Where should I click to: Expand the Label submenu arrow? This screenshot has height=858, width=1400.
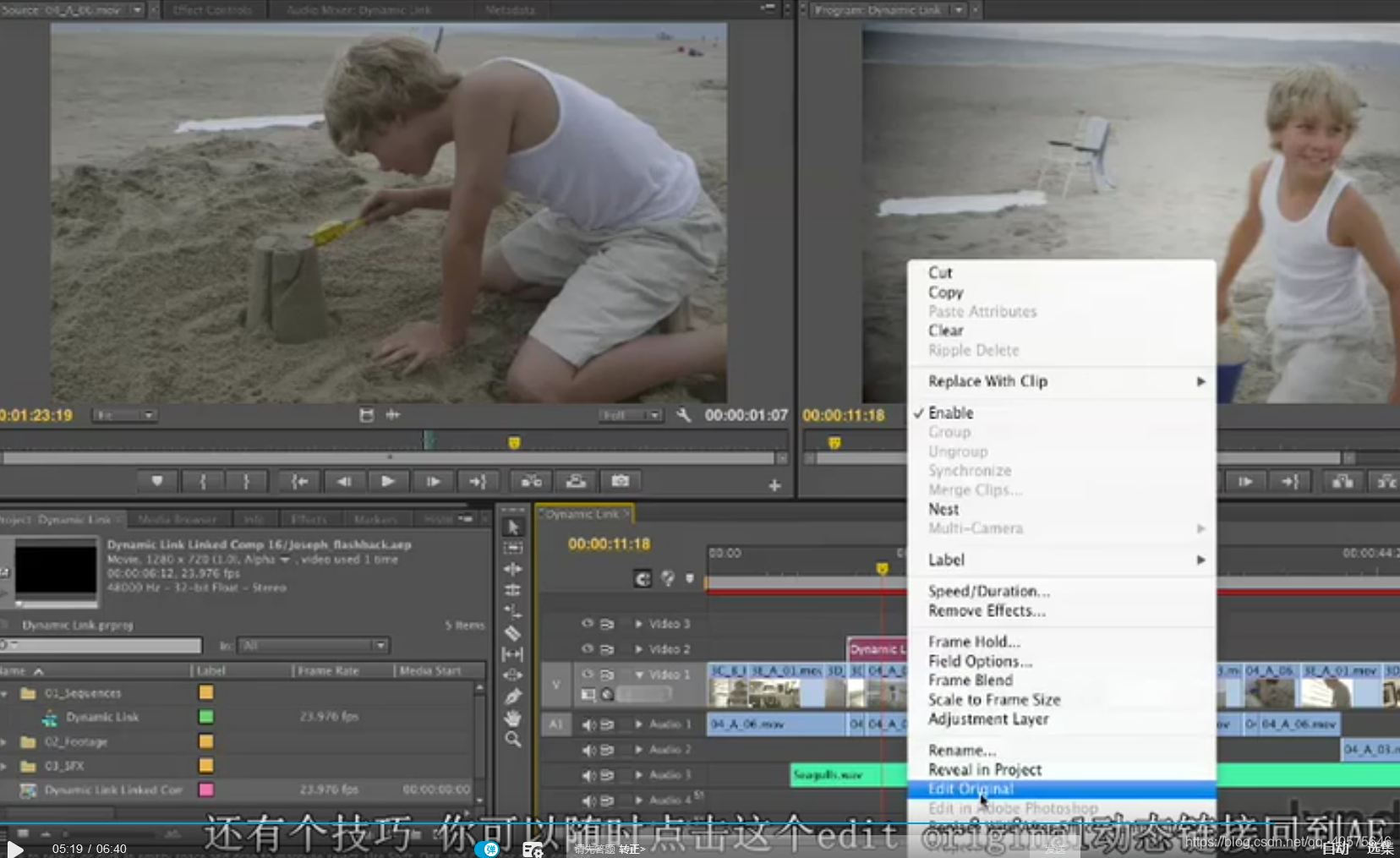click(1200, 560)
